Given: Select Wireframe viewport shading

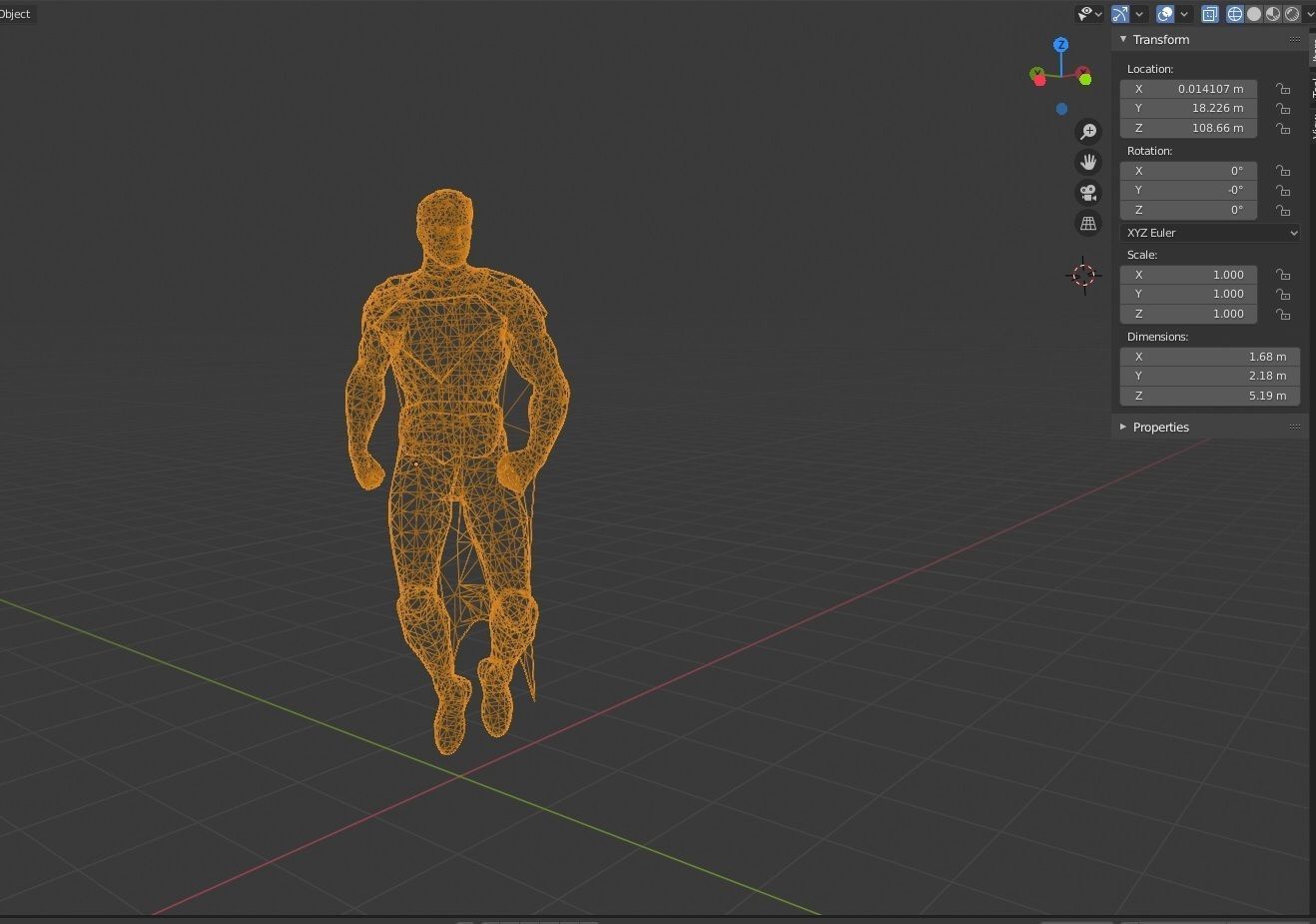Looking at the screenshot, I should (1235, 14).
